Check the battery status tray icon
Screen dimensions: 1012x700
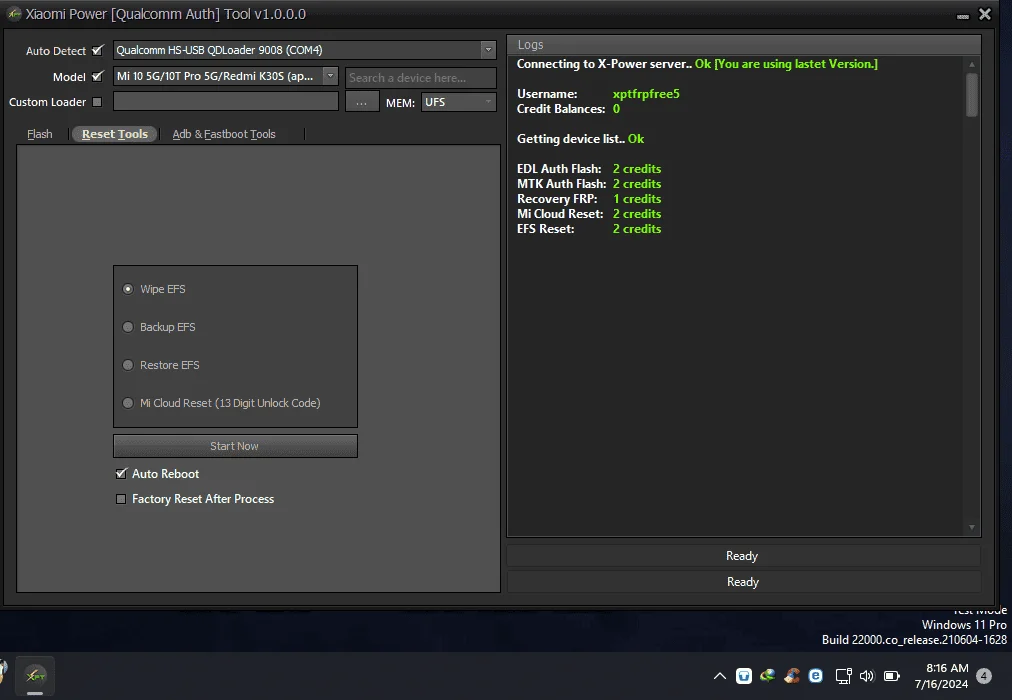click(x=891, y=676)
